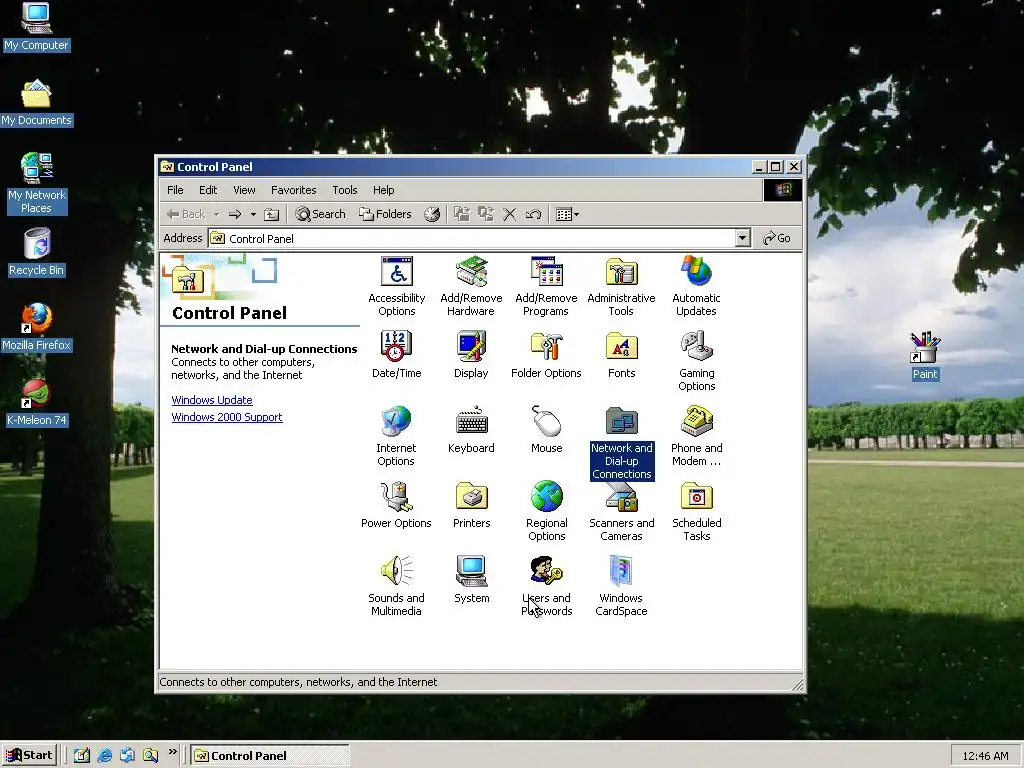Click the Forward arrow button

point(235,214)
